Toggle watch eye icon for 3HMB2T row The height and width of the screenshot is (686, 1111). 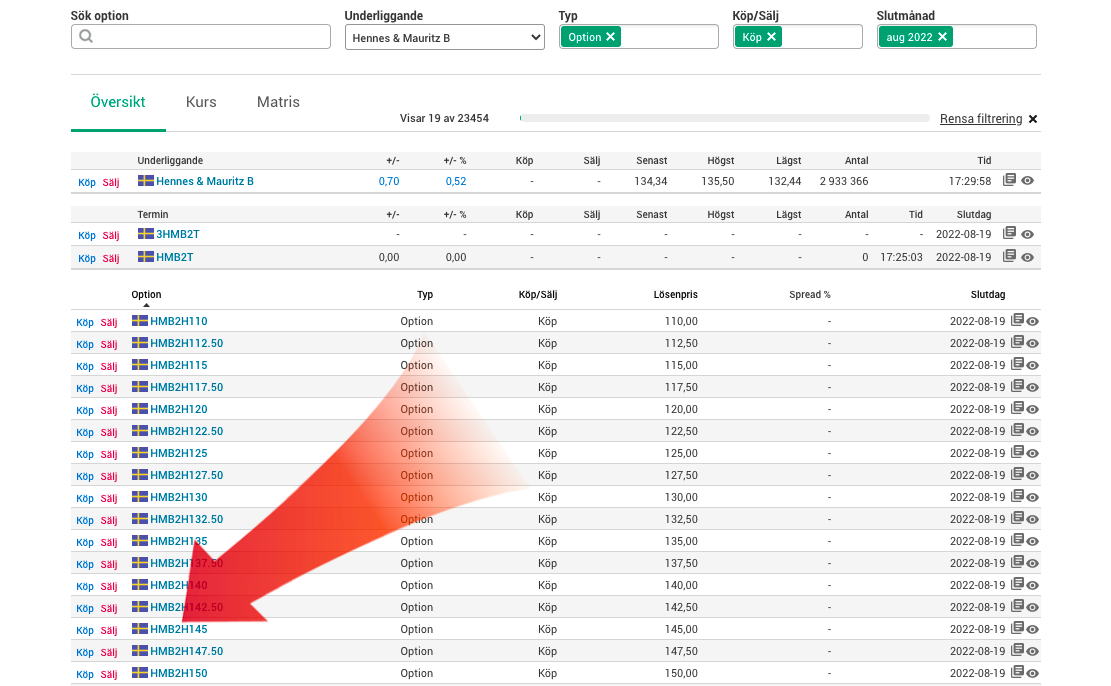coord(1027,234)
